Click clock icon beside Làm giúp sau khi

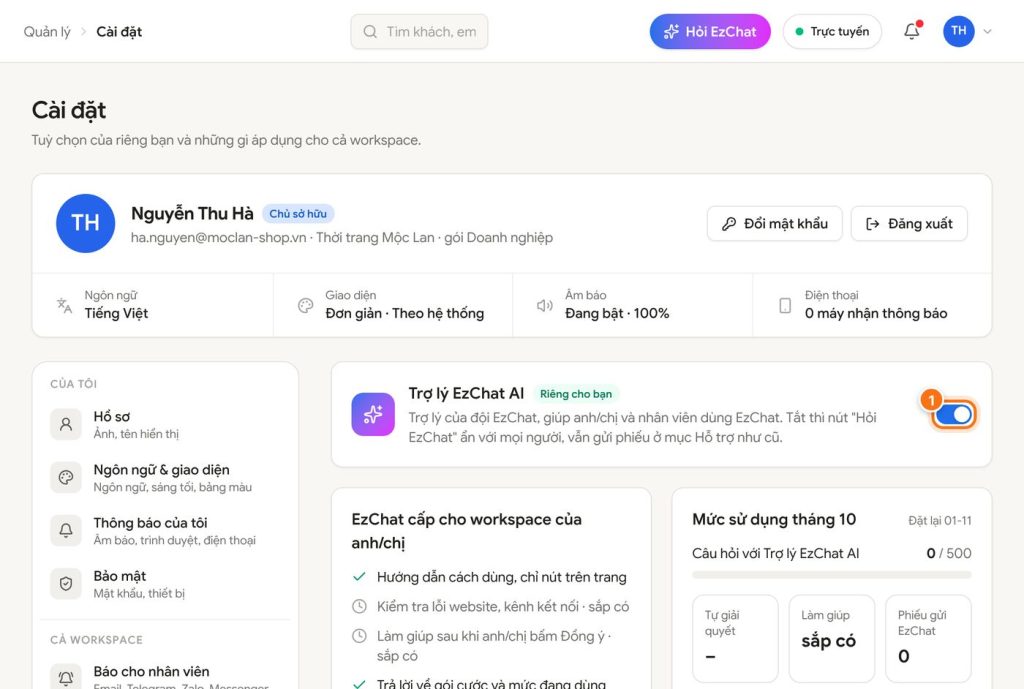[x=359, y=635]
